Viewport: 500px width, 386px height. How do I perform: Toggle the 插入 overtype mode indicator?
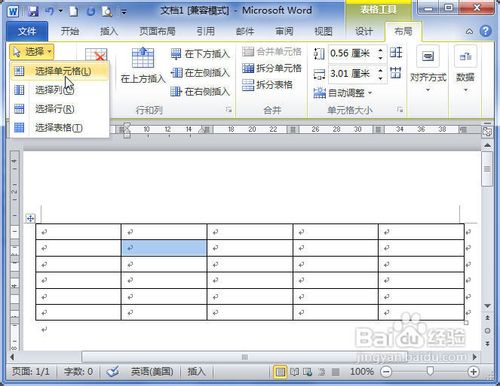point(196,371)
